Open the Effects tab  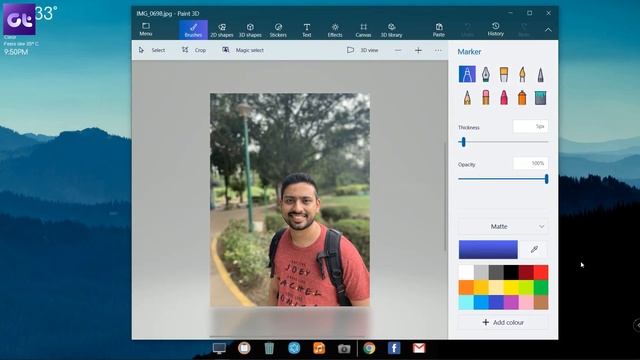(335, 30)
